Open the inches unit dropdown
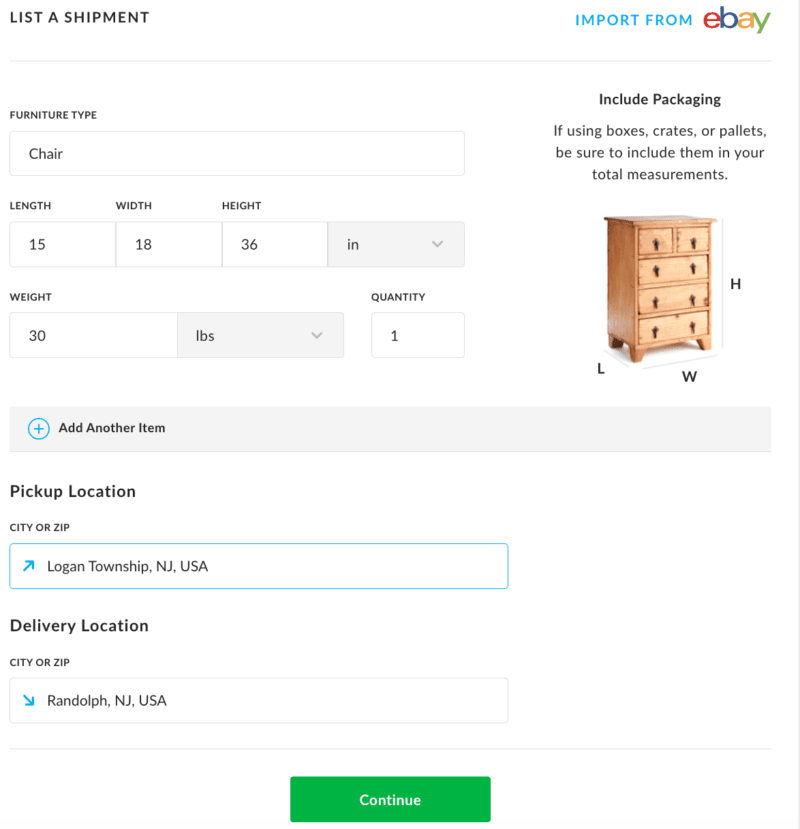 tap(395, 244)
